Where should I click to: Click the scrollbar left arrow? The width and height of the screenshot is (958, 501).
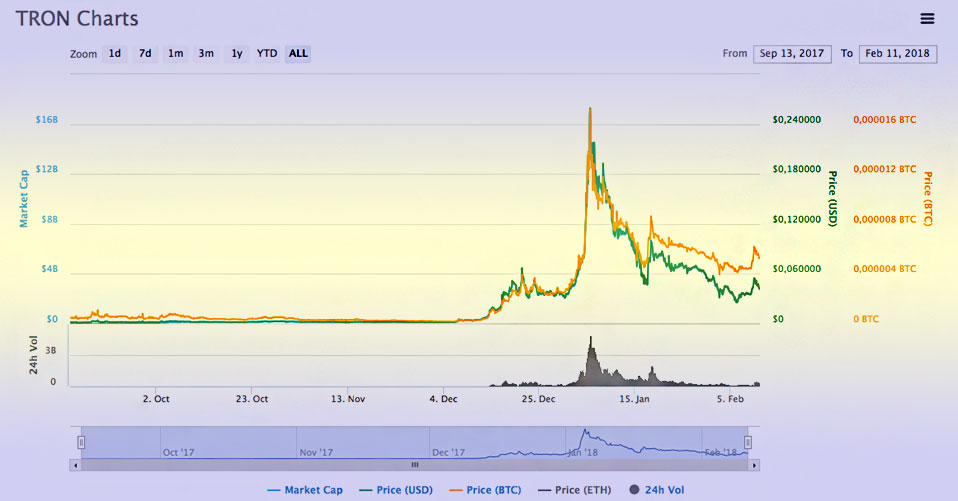(x=75, y=465)
